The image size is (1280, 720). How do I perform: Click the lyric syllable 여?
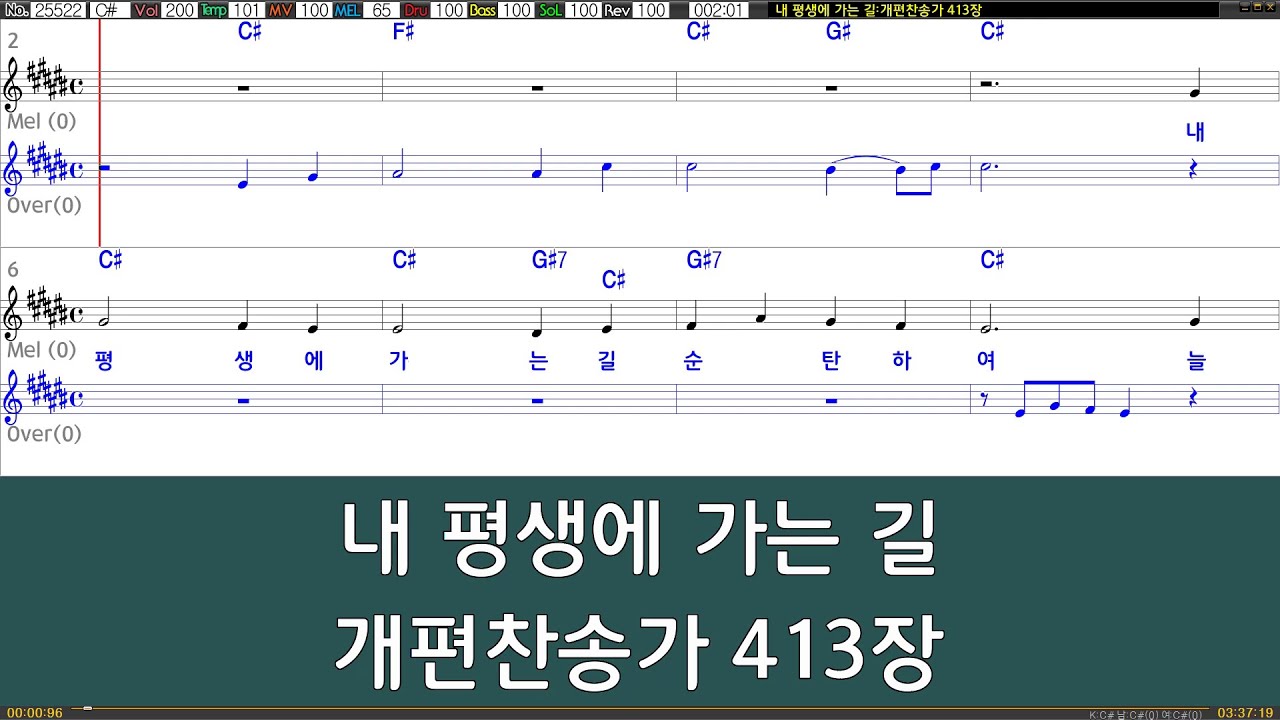click(986, 361)
